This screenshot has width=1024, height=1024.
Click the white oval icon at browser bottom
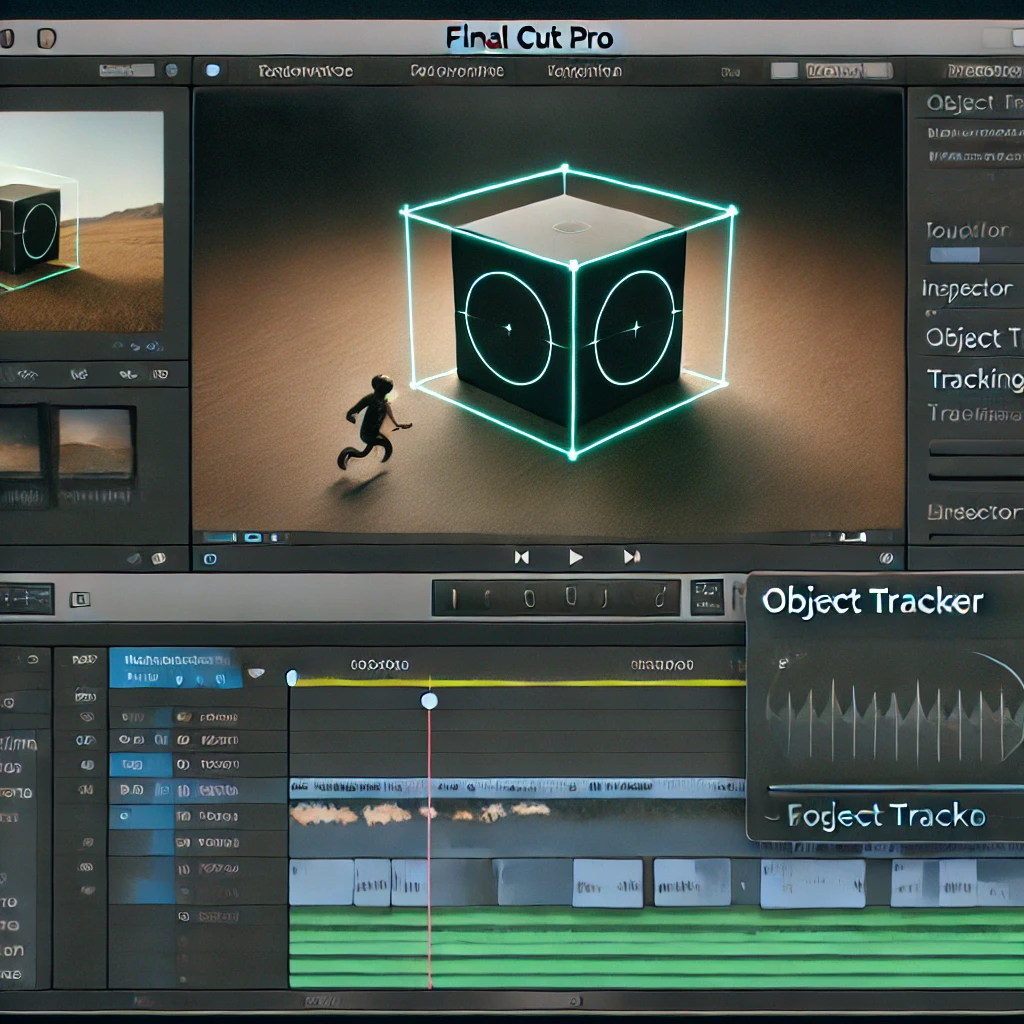tap(158, 558)
